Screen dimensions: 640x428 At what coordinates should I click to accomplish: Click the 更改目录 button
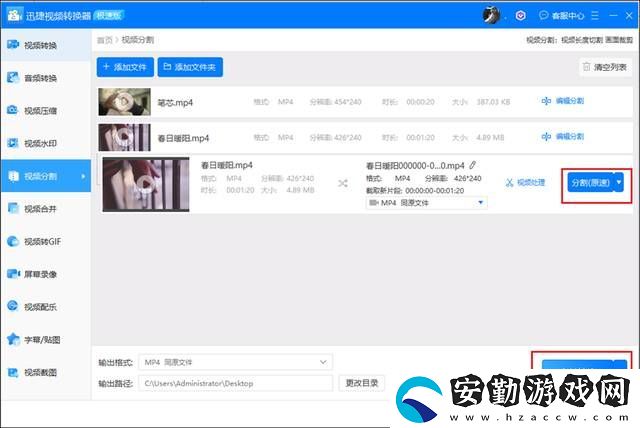click(362, 383)
